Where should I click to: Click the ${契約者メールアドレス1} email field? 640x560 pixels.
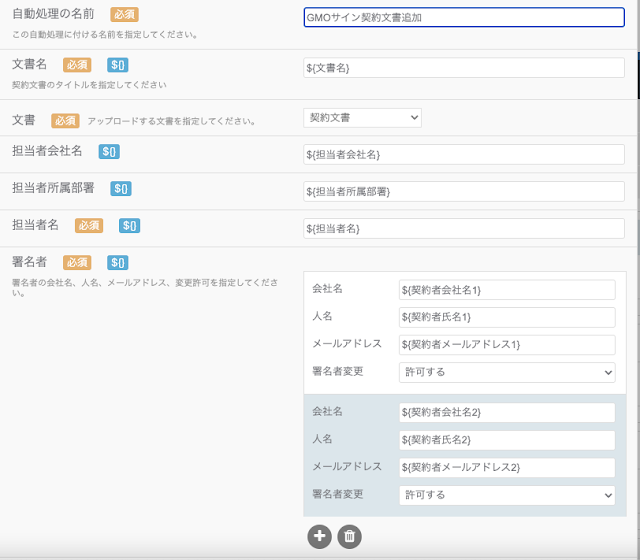tap(507, 345)
